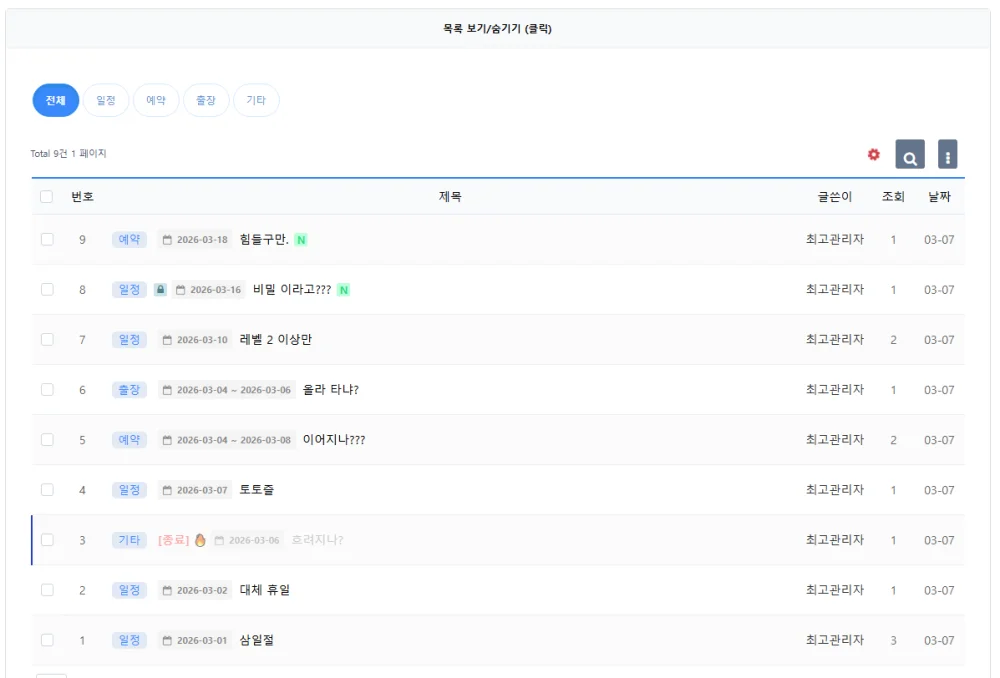This screenshot has height=678, width=1000.
Task: Select the 일정 category tab
Action: tap(106, 100)
